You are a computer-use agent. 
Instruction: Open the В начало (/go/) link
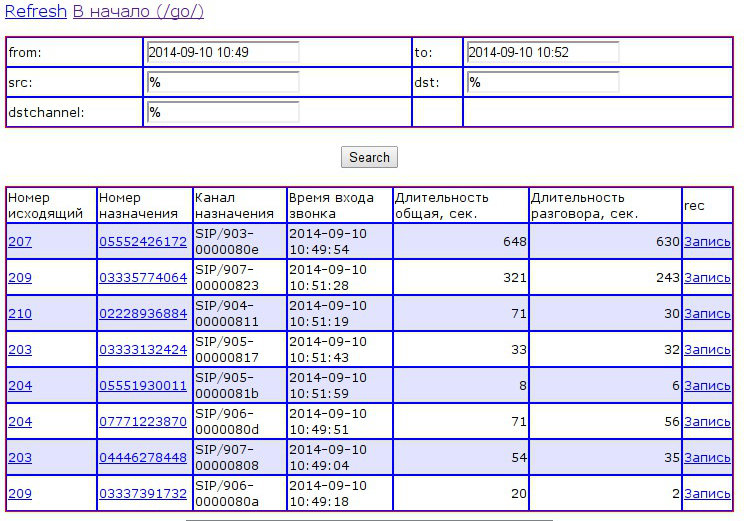(x=138, y=12)
